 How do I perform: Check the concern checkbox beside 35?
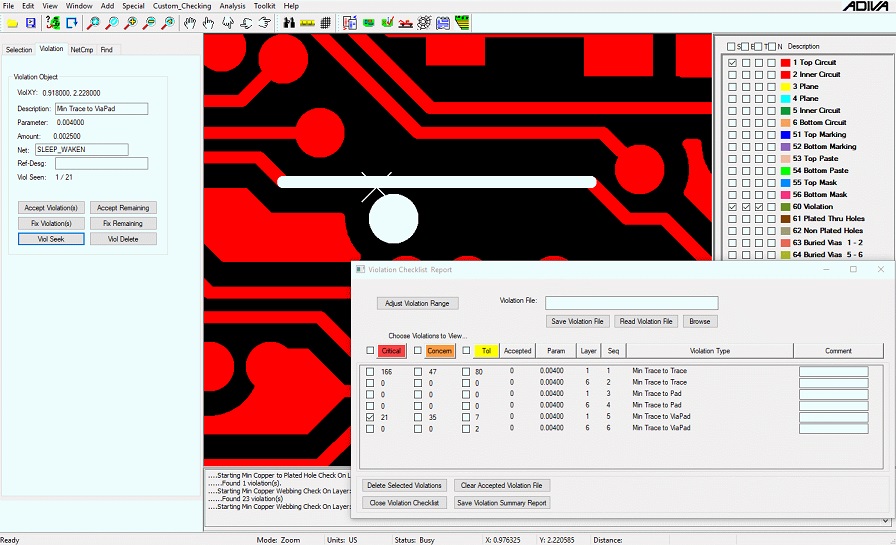(418, 417)
